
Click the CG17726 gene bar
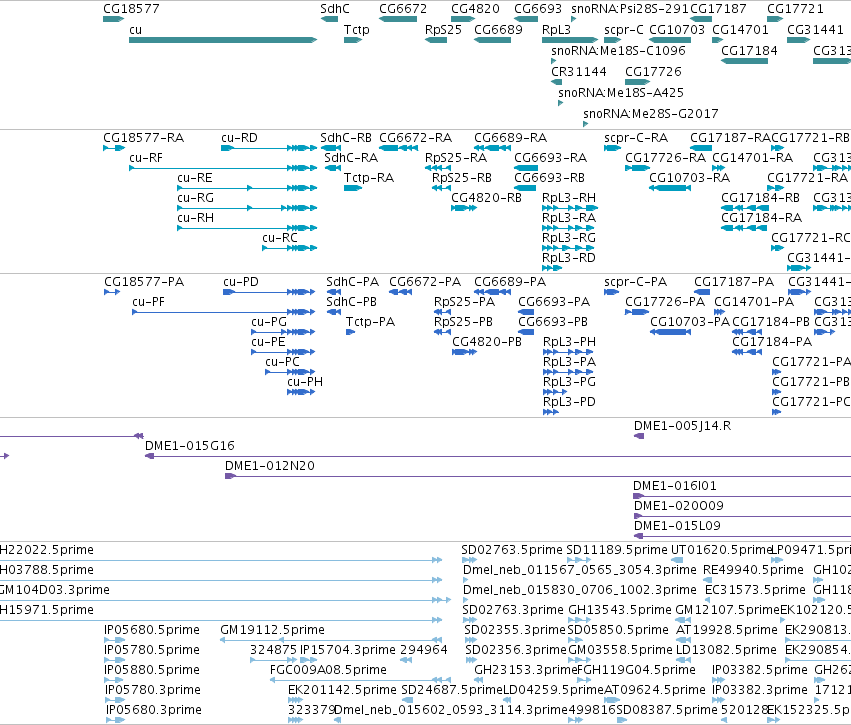coord(637,82)
